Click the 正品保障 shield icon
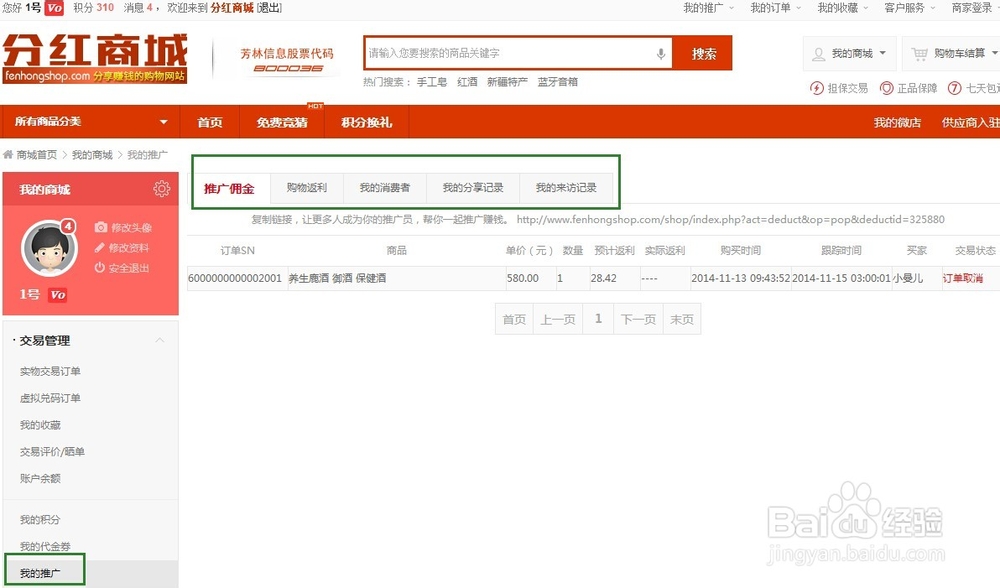Viewport: 1000px width, 588px height. tap(886, 88)
